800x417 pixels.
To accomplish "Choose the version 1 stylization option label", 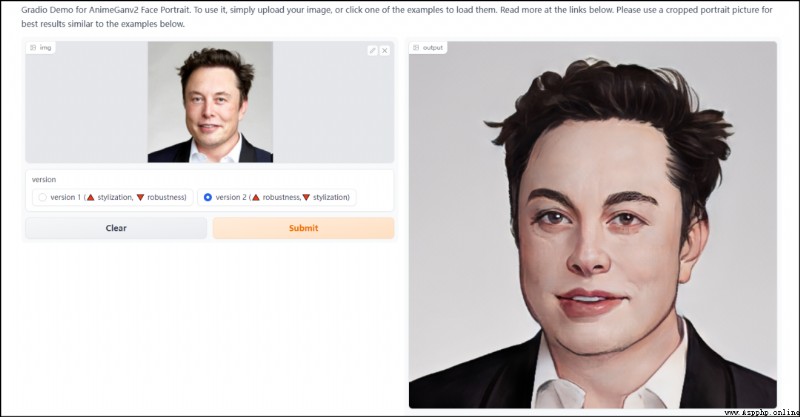I will tap(118, 198).
